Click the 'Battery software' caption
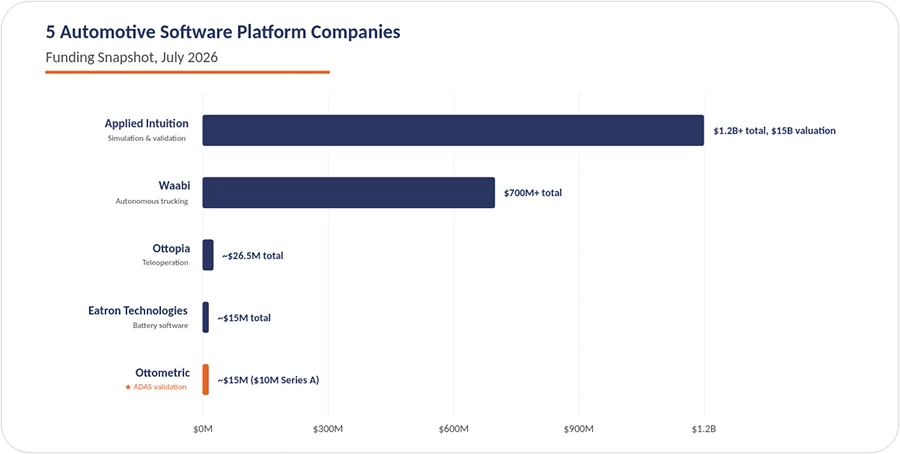Image resolution: width=900 pixels, height=454 pixels. pos(161,325)
